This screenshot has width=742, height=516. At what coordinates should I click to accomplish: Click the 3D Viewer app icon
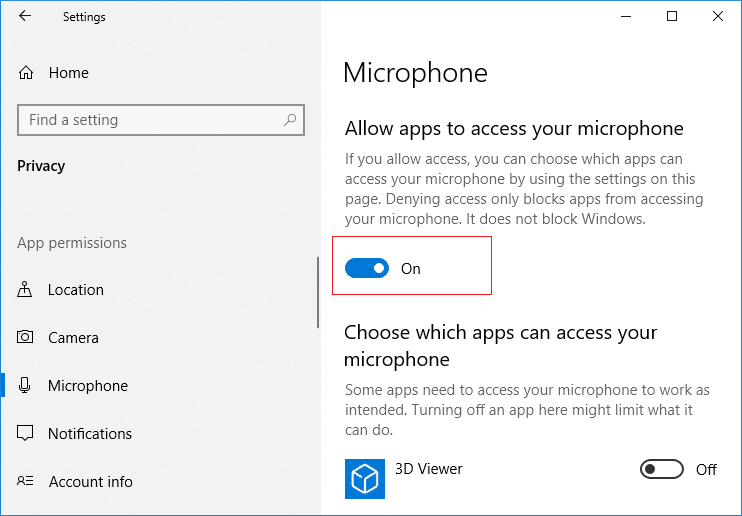coord(365,479)
